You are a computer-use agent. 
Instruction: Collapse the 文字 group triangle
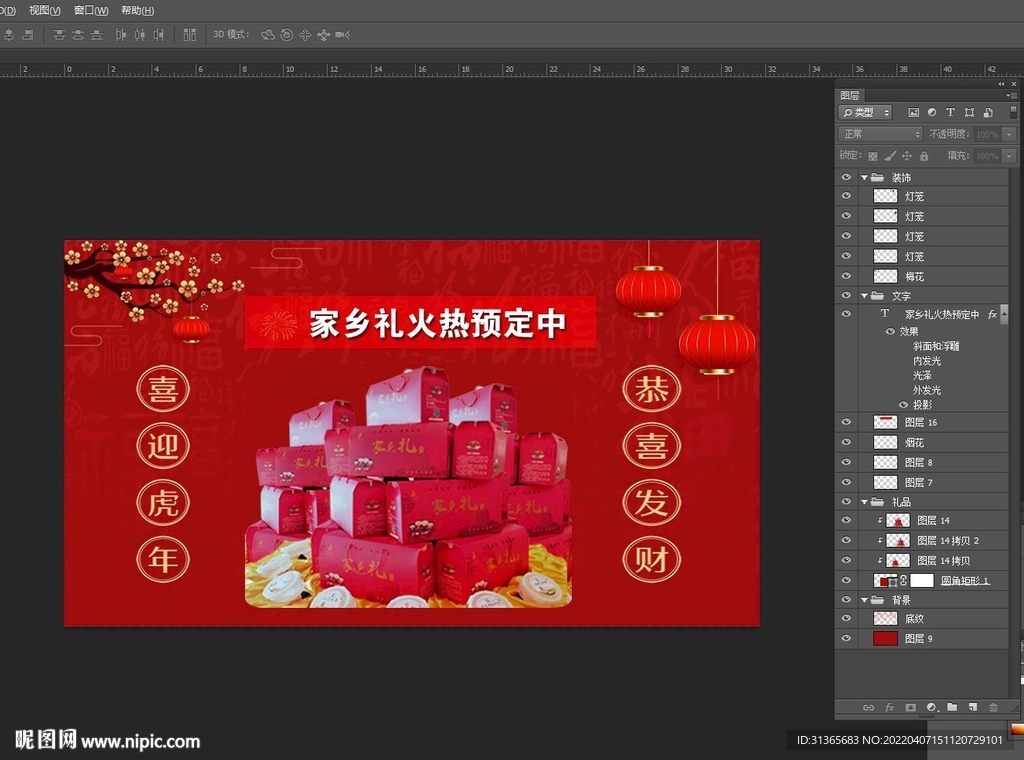click(x=864, y=296)
